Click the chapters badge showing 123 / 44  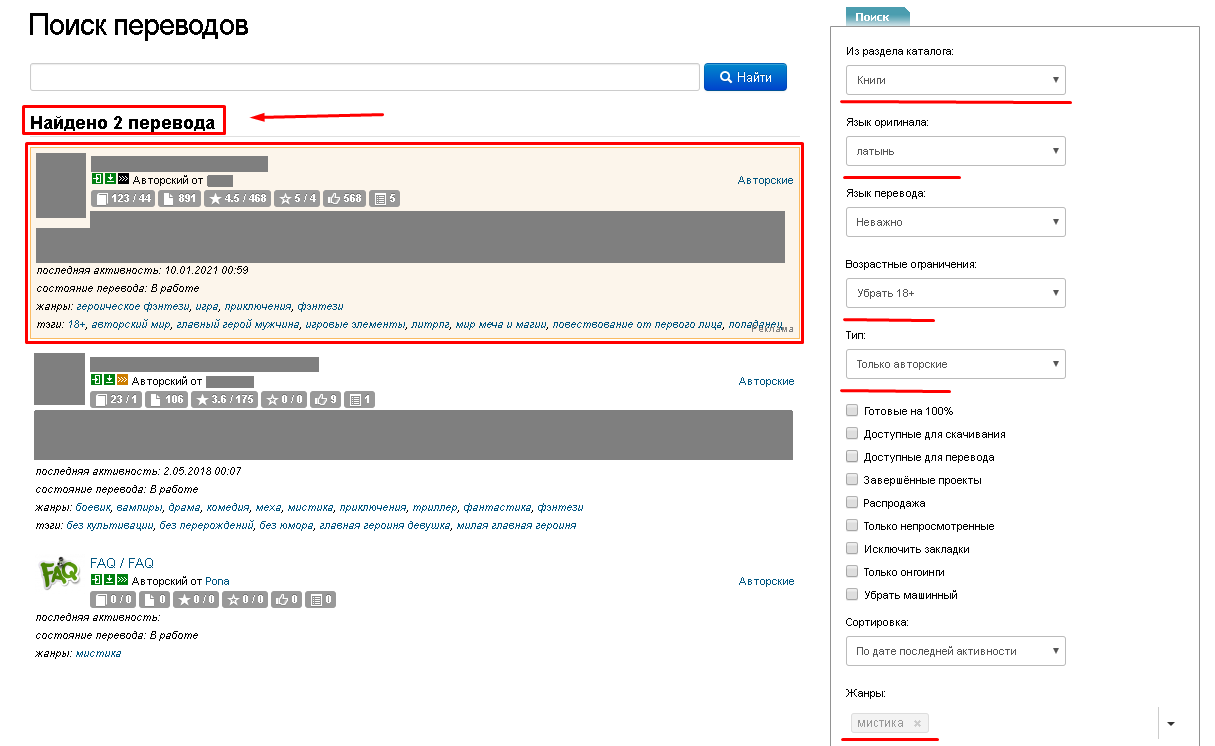coord(123,199)
